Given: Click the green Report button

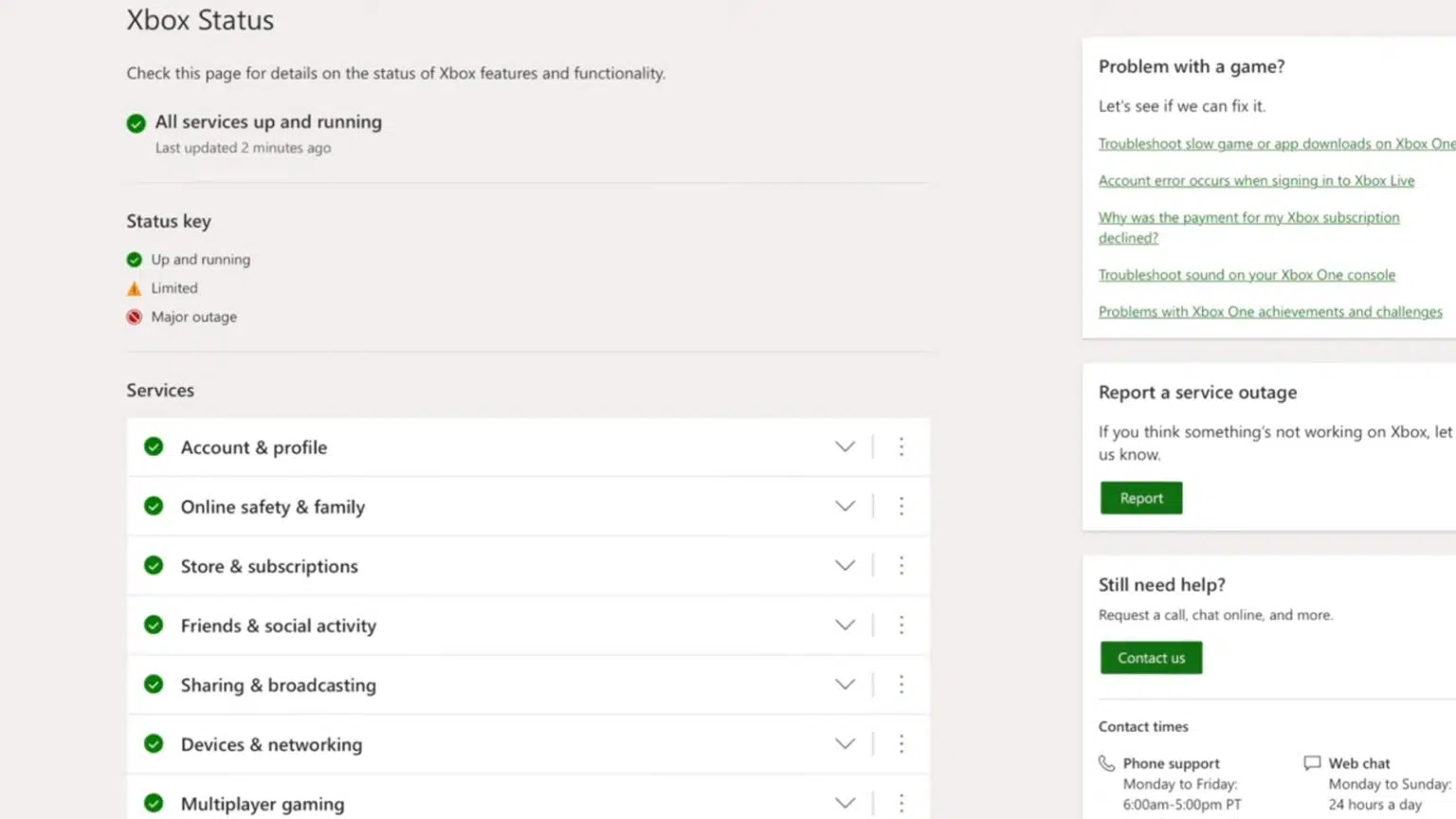Looking at the screenshot, I should point(1141,498).
